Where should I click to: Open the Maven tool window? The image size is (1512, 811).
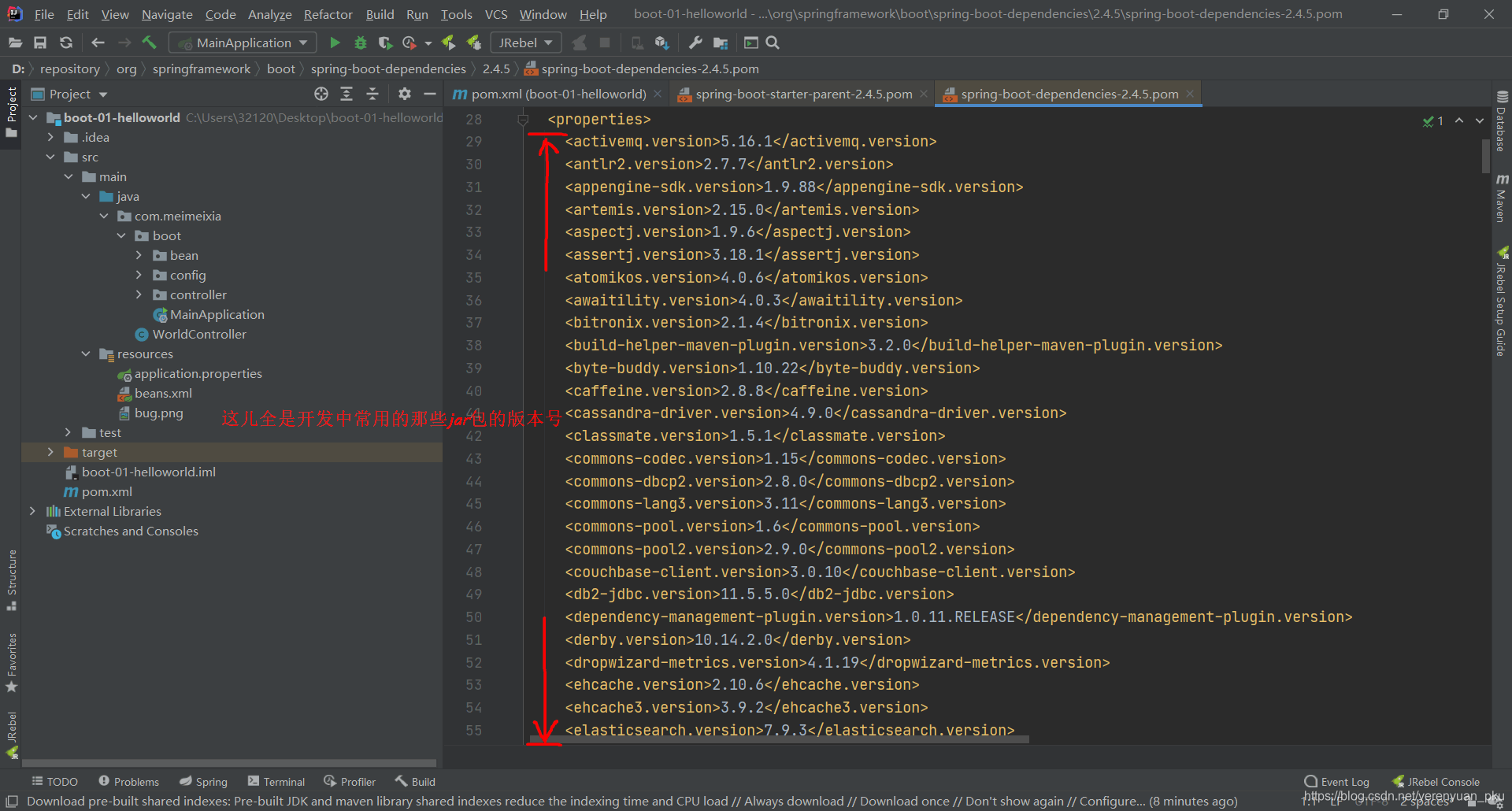pos(1502,198)
